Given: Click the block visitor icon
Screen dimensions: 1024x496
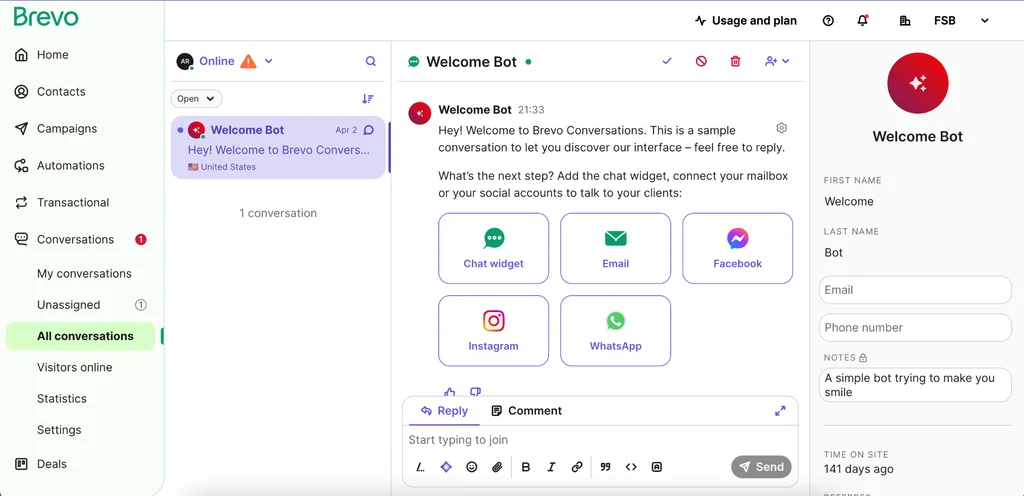Looking at the screenshot, I should pyautogui.click(x=701, y=61).
